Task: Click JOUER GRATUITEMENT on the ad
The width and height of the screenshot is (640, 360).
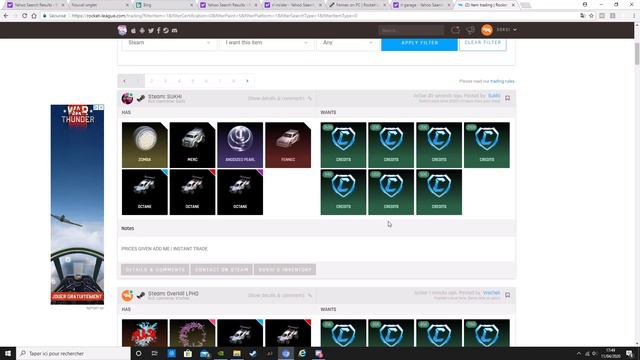Action: click(x=77, y=297)
